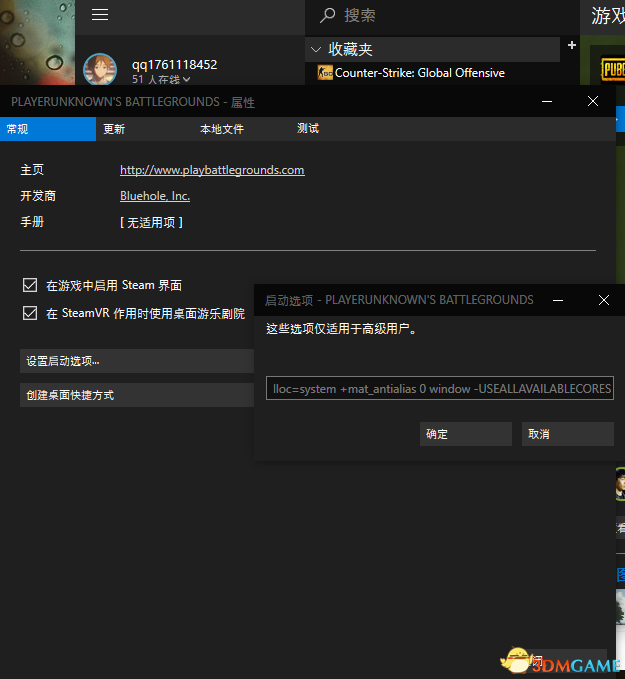This screenshot has height=679, width=625.
Task: Click the user avatar picture
Action: tap(100, 69)
